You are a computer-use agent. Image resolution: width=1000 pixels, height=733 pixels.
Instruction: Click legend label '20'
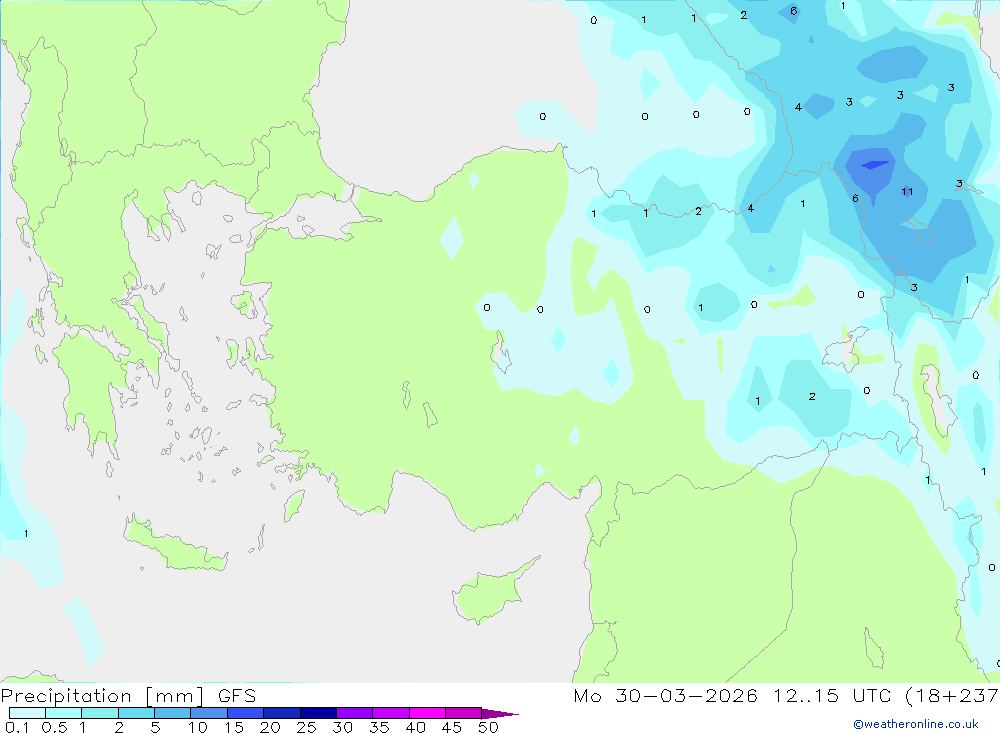click(x=270, y=727)
